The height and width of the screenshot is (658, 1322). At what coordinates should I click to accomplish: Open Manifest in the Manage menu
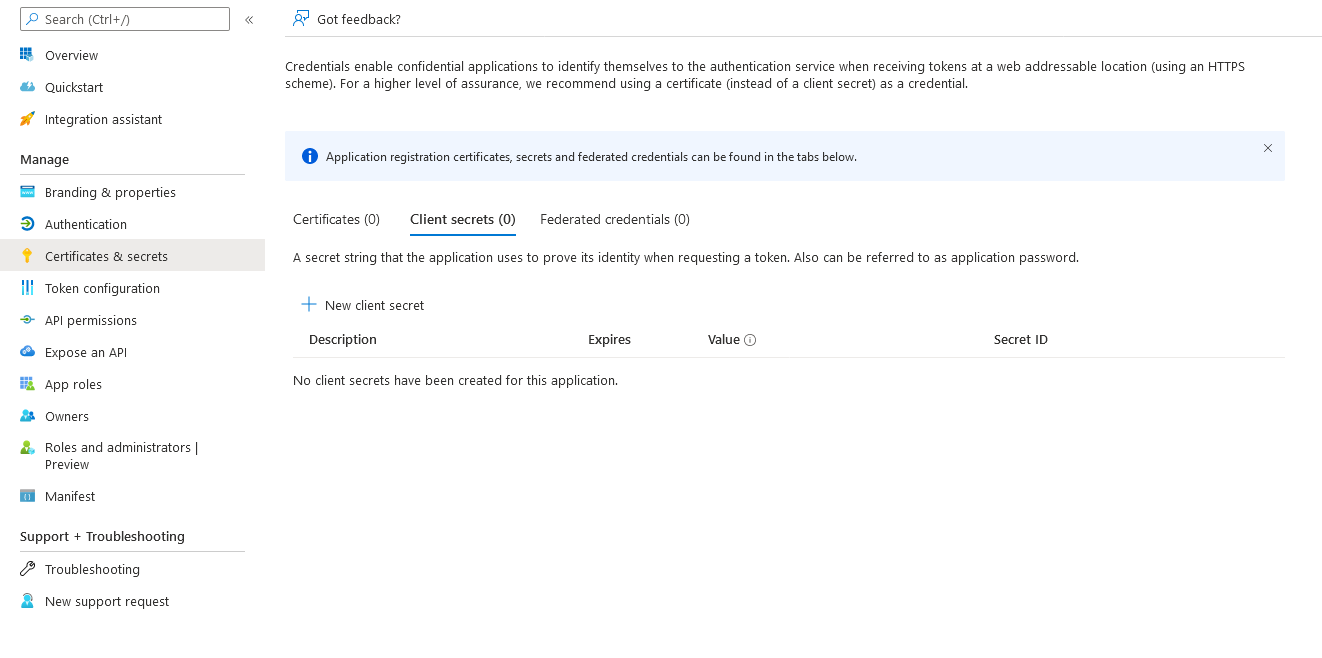tap(70, 496)
